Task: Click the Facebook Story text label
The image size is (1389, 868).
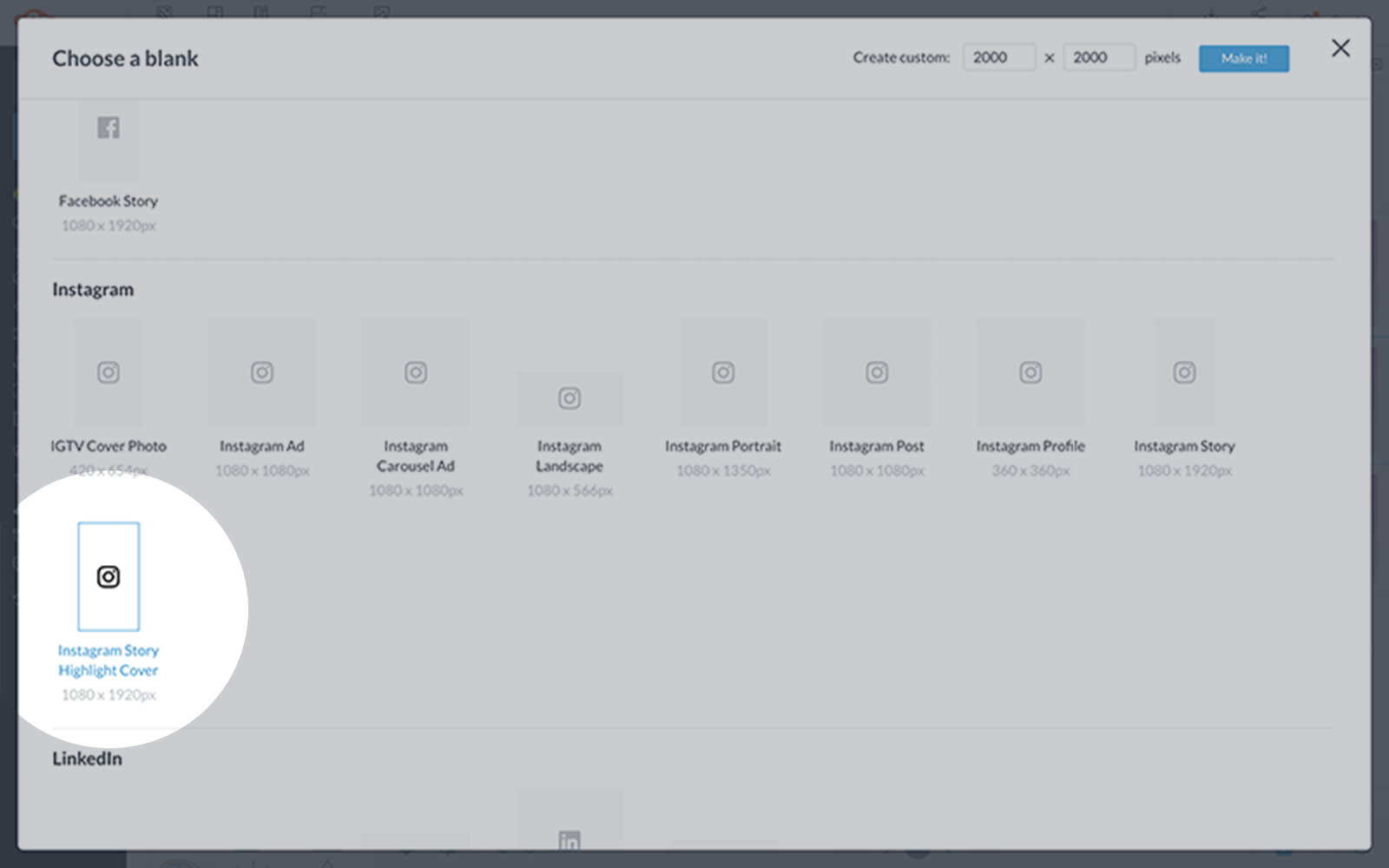Action: (x=109, y=201)
